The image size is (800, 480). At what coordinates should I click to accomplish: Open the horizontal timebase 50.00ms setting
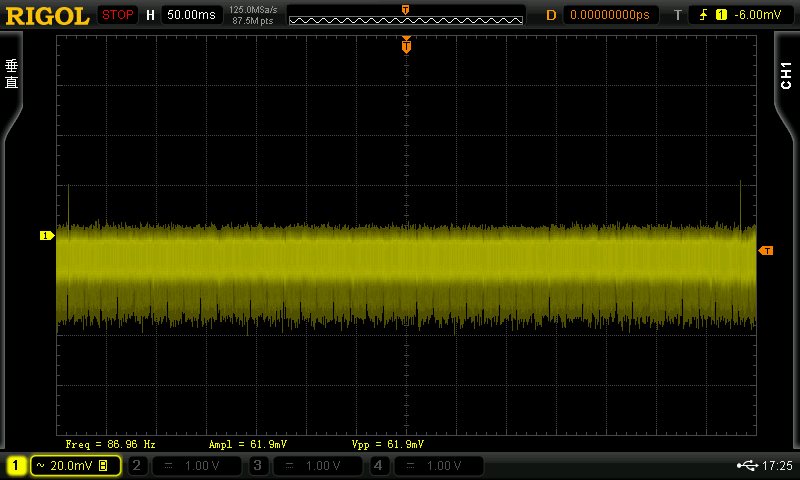(x=192, y=15)
